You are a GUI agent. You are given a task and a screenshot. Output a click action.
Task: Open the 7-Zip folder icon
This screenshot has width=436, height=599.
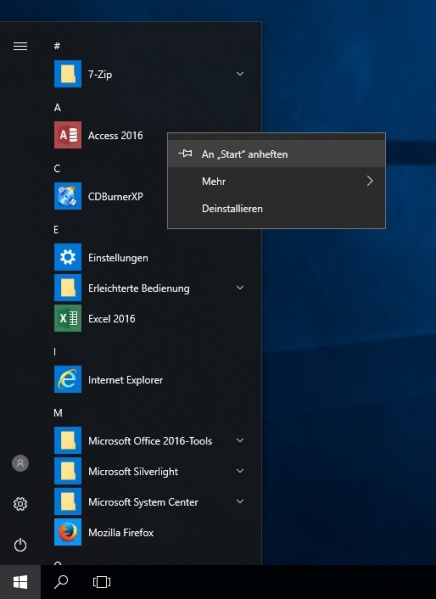(68, 74)
